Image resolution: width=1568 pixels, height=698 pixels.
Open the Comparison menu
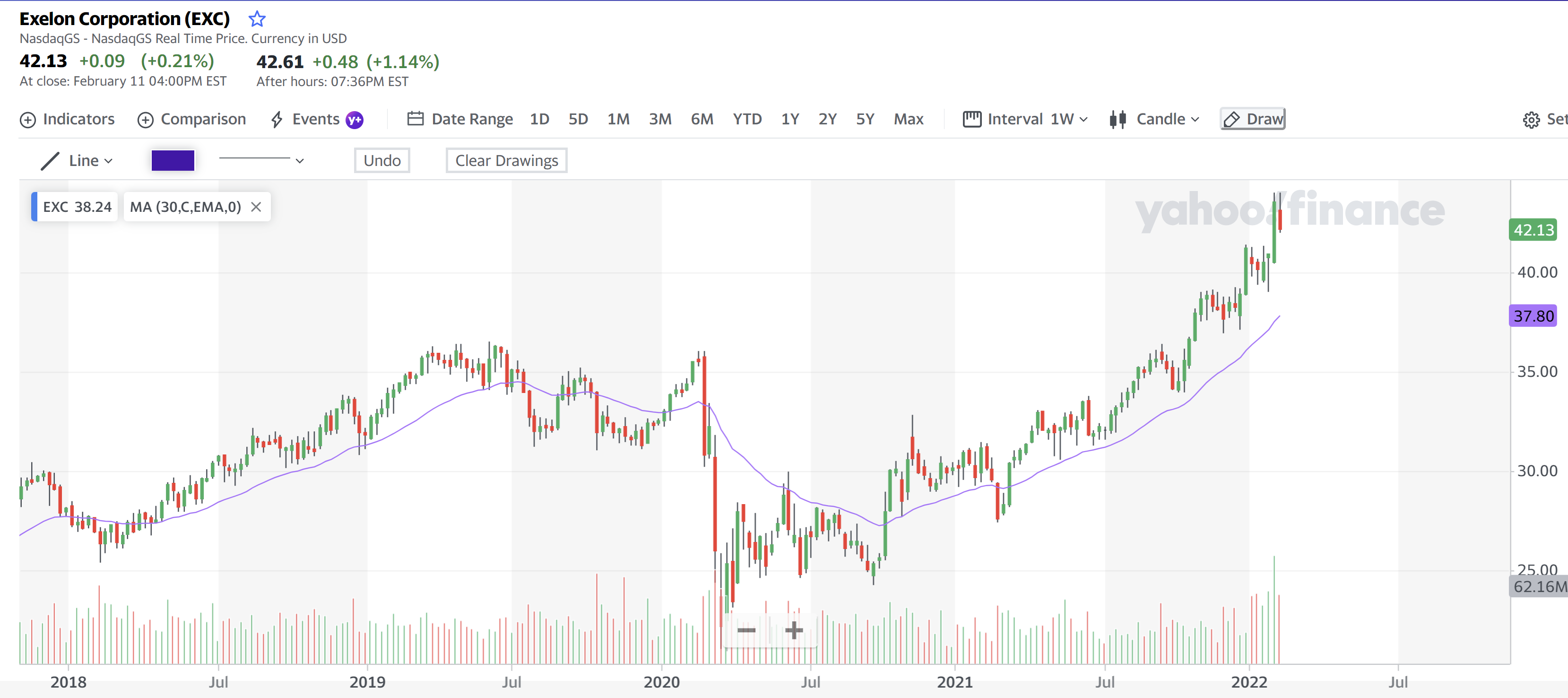click(192, 119)
